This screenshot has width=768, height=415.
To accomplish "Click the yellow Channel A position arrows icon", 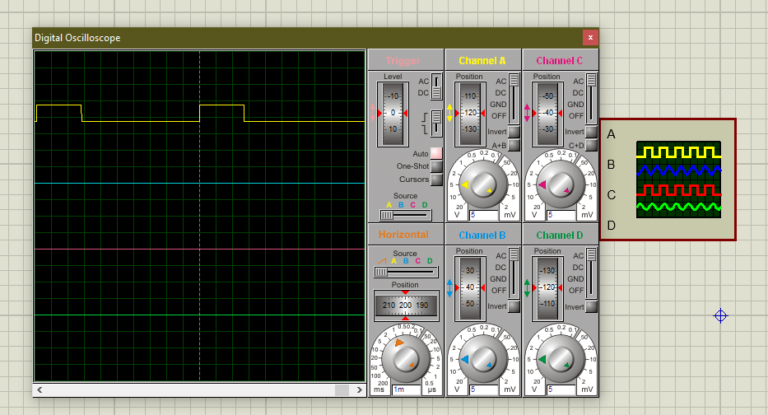I will (450, 113).
